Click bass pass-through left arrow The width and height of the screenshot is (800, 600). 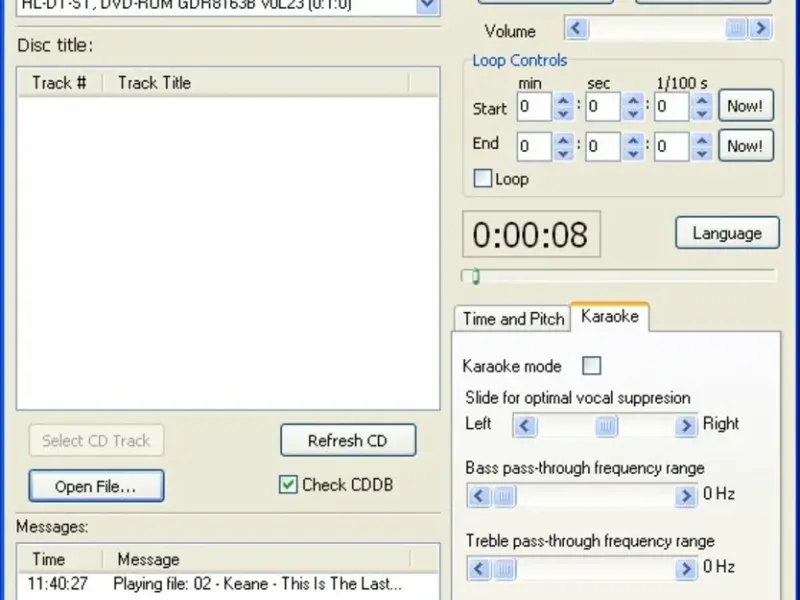tap(479, 495)
